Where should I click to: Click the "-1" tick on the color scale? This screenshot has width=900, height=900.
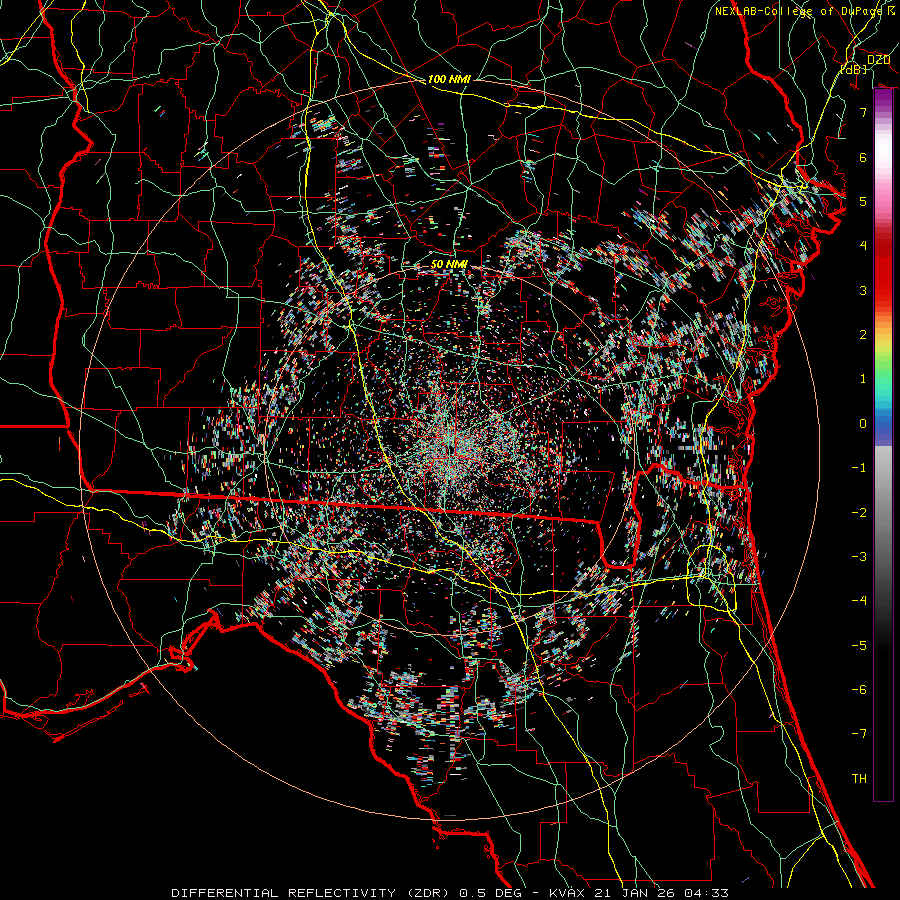[859, 468]
